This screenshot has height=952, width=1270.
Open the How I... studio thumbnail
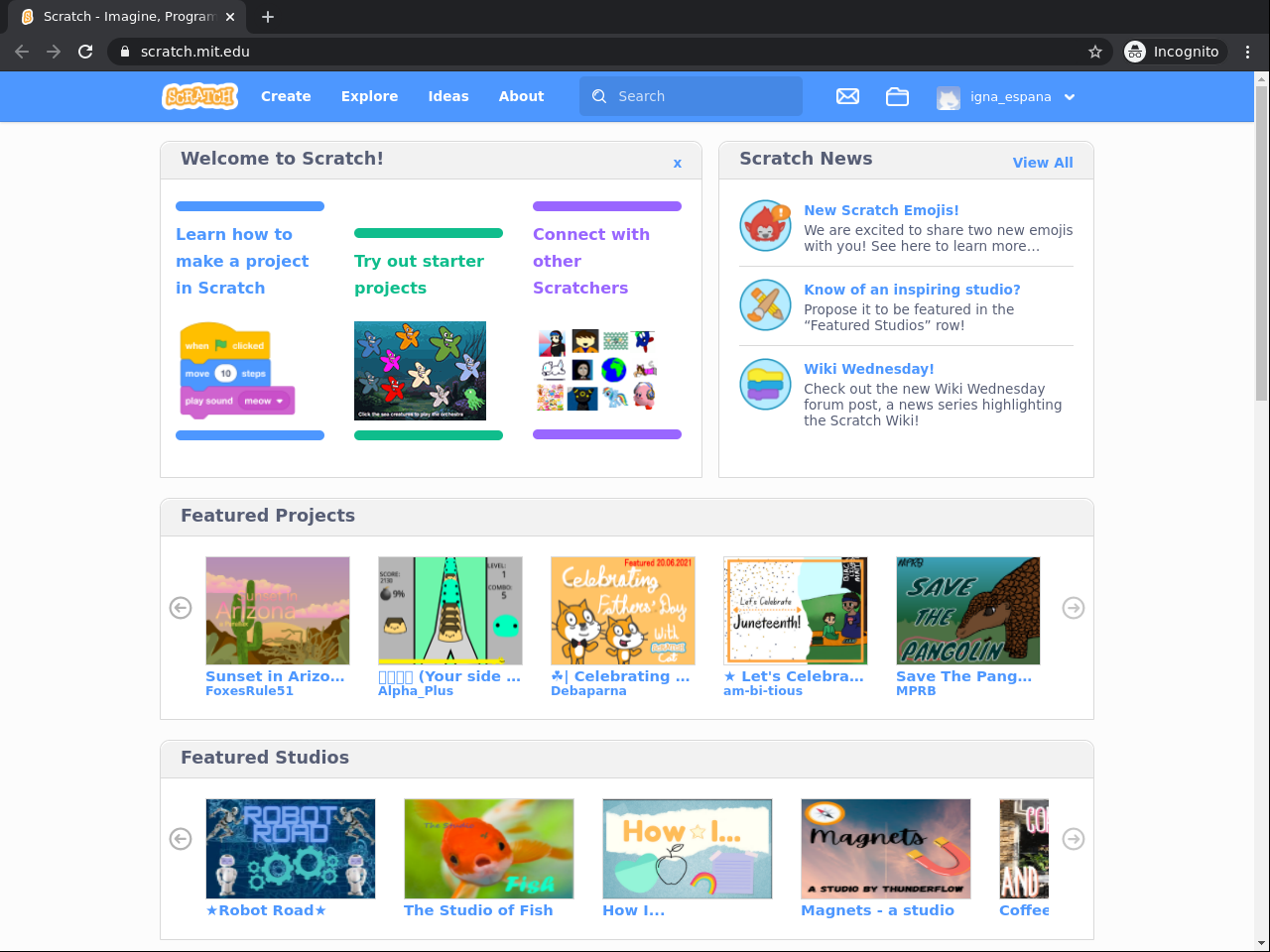click(688, 849)
